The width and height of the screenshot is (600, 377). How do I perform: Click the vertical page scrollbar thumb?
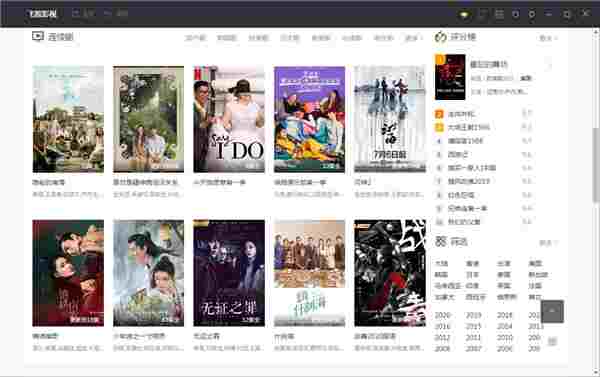(596, 165)
